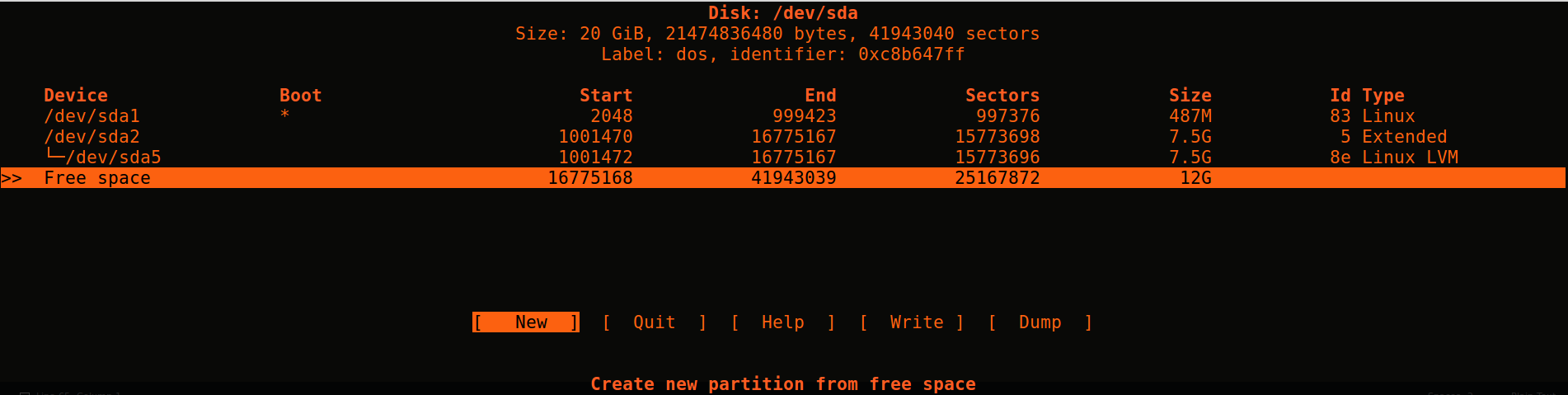This screenshot has width=1568, height=395.
Task: Click the tree branch glyph before /dev/sda5
Action: click(54, 156)
